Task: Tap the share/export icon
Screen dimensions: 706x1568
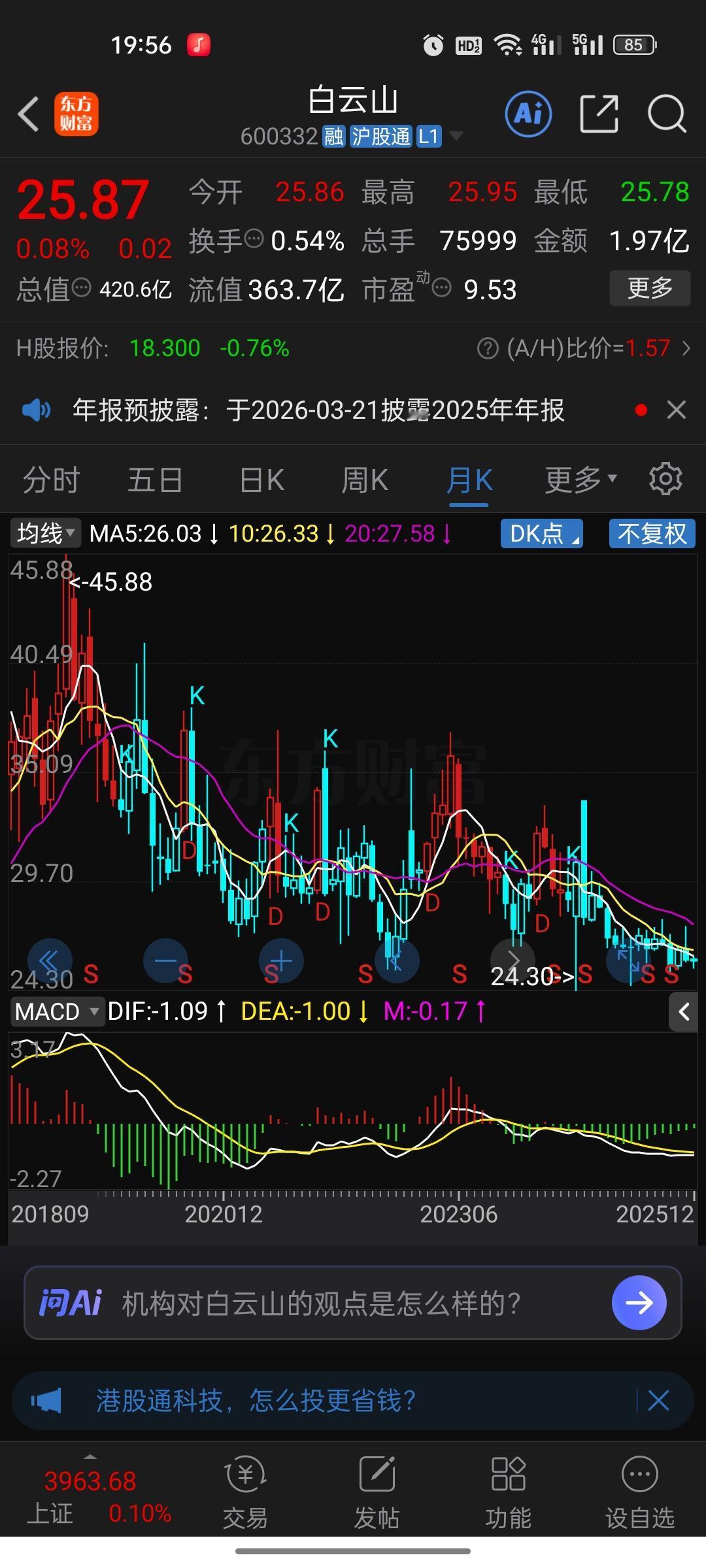Action: 599,114
